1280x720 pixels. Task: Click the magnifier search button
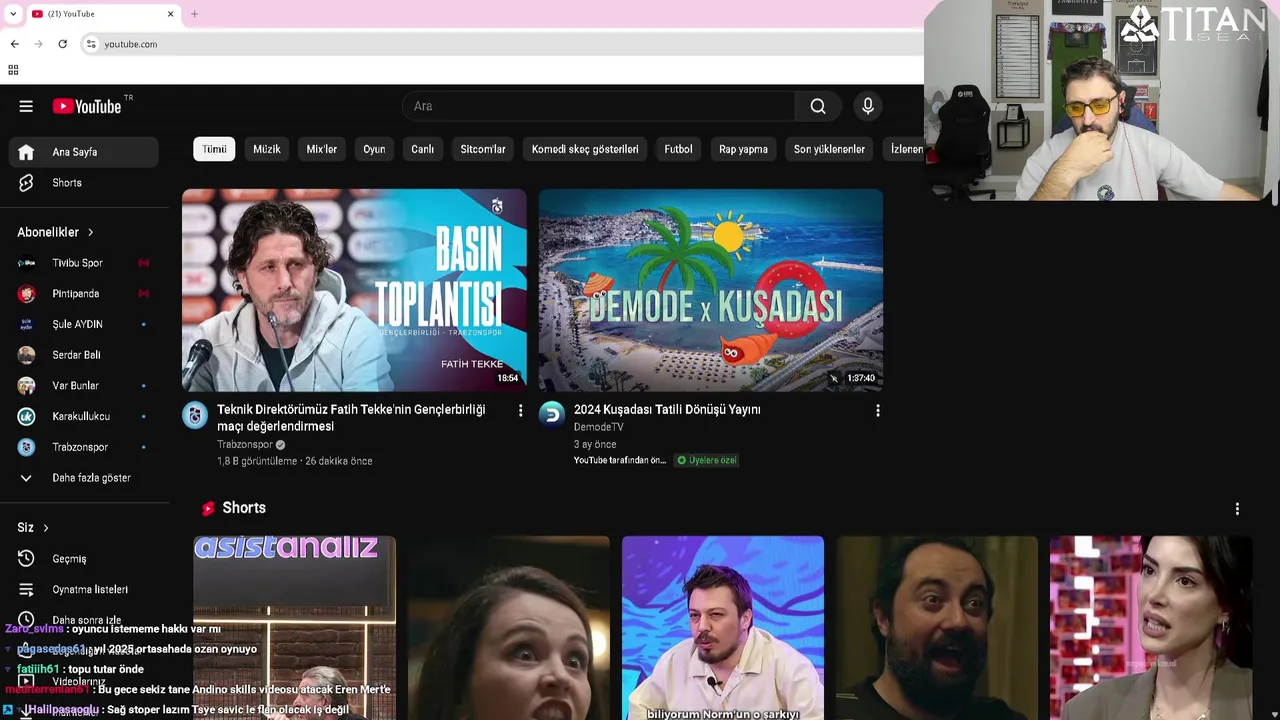818,106
